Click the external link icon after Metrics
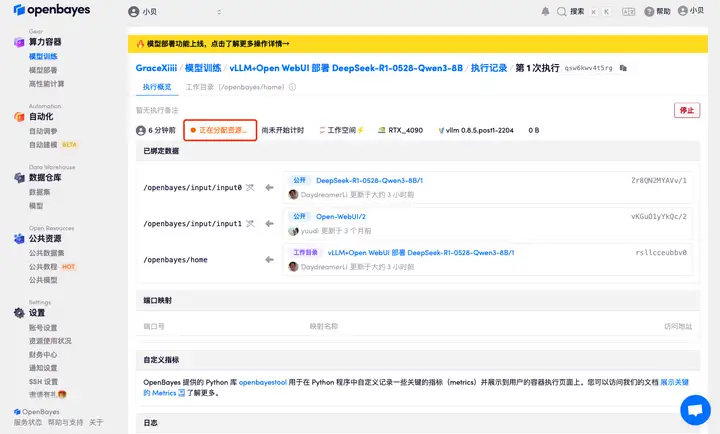Image resolution: width=720 pixels, height=434 pixels. [181, 393]
